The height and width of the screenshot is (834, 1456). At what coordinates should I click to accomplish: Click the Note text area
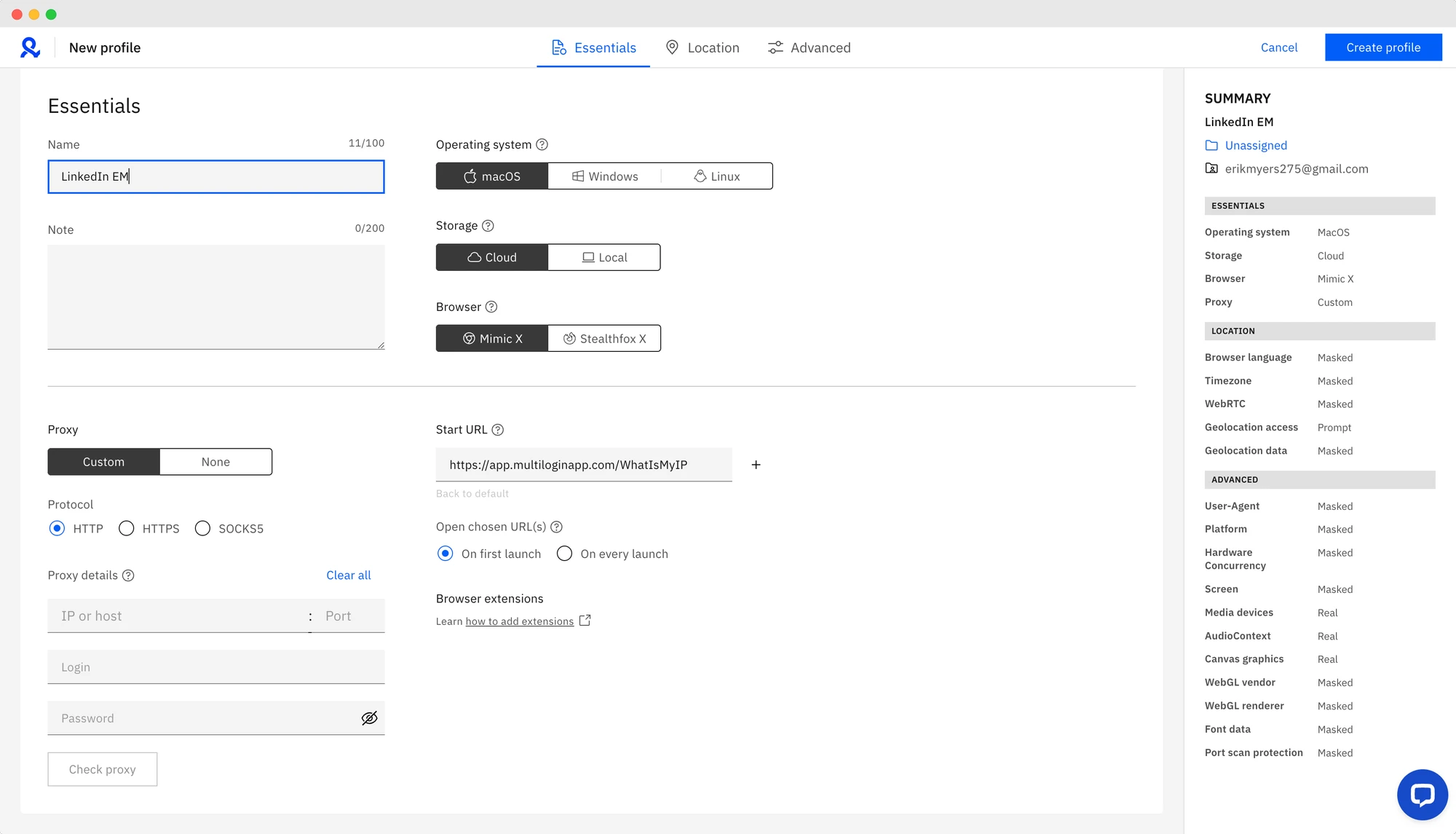(216, 297)
